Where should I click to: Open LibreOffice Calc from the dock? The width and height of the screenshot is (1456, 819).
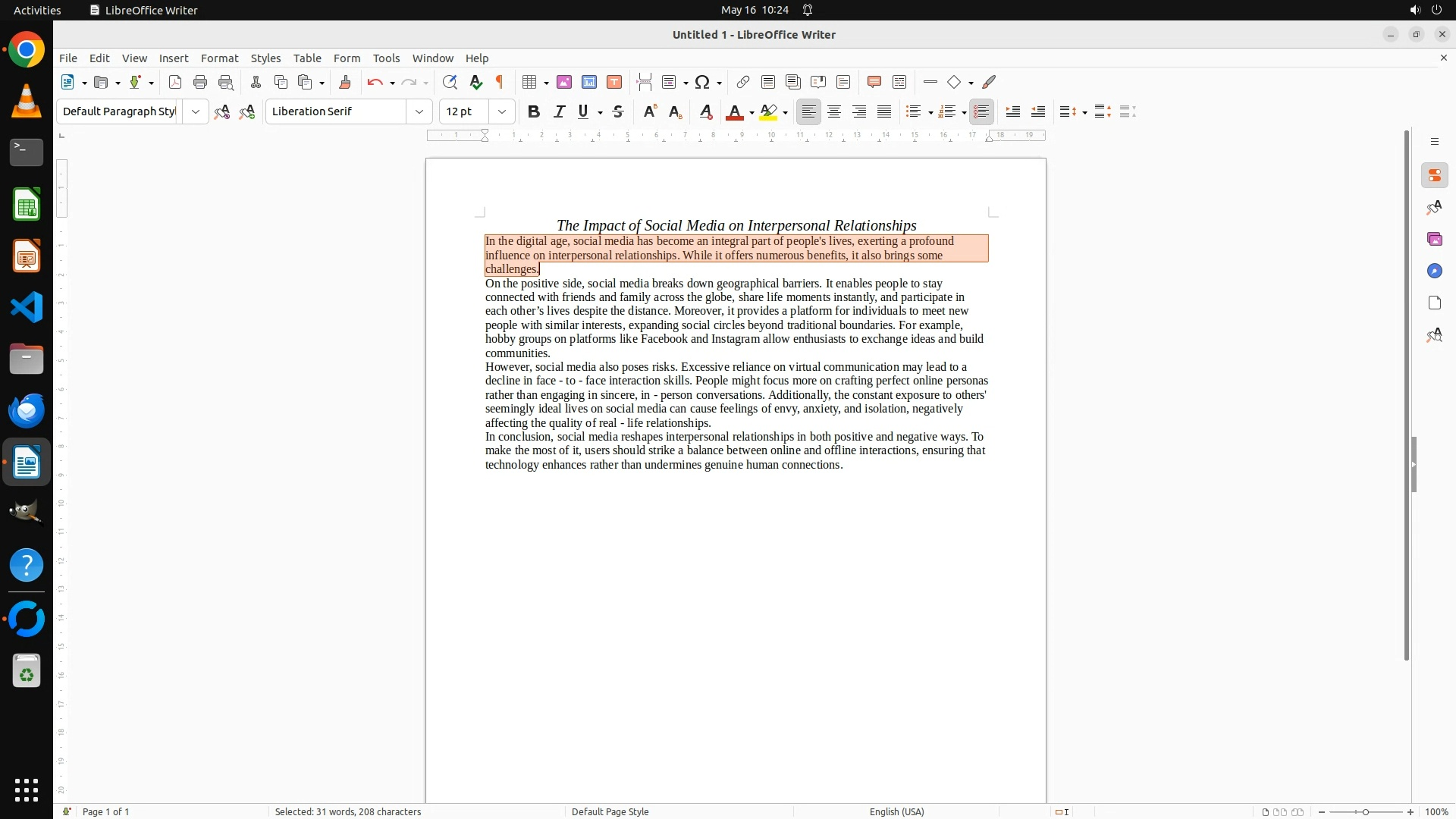(x=27, y=206)
